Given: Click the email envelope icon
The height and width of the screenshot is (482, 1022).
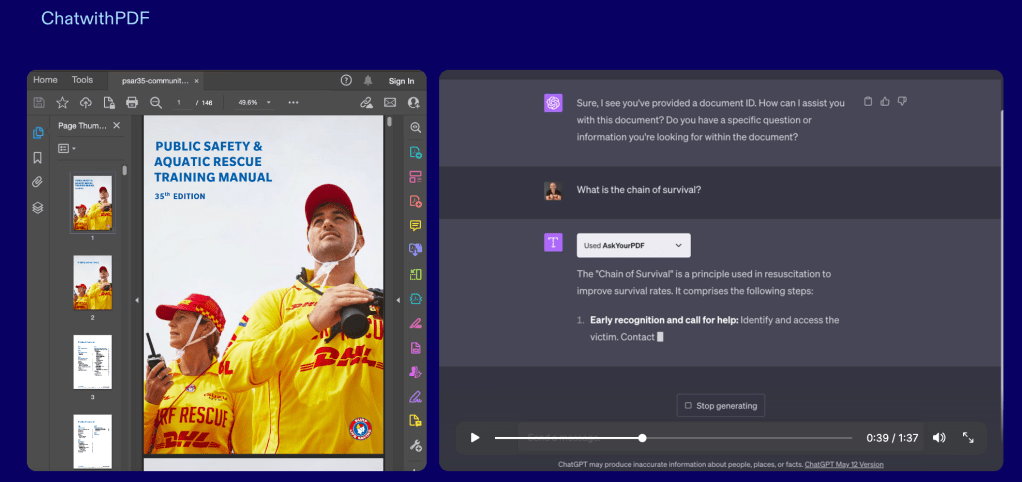Looking at the screenshot, I should pos(390,102).
